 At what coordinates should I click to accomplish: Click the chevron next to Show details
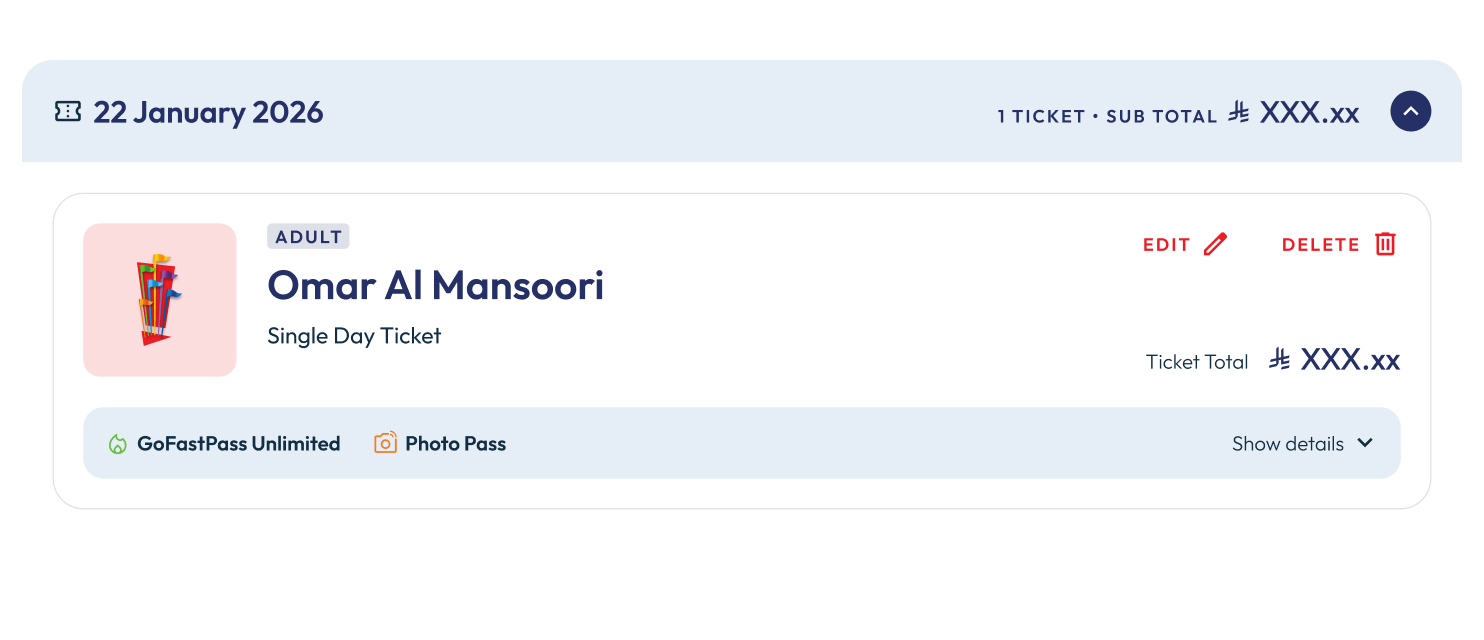(1365, 443)
